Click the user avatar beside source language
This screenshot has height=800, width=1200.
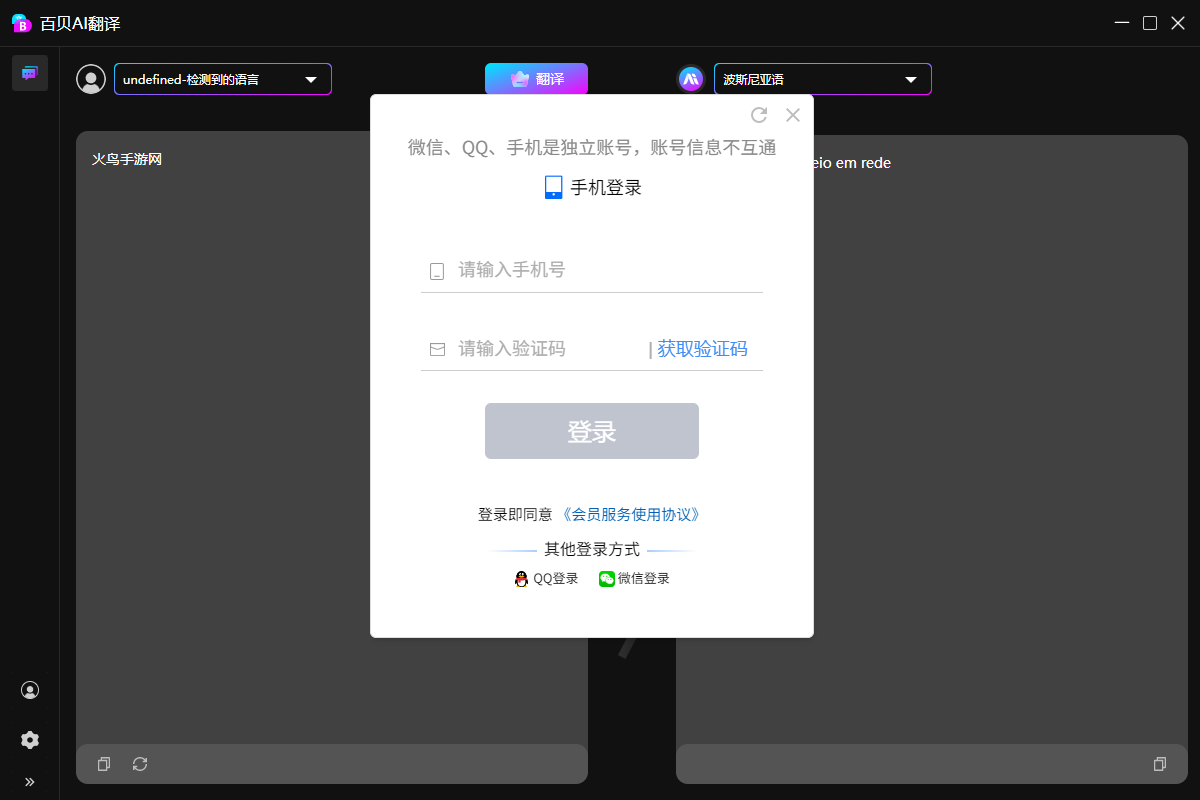tap(91, 79)
